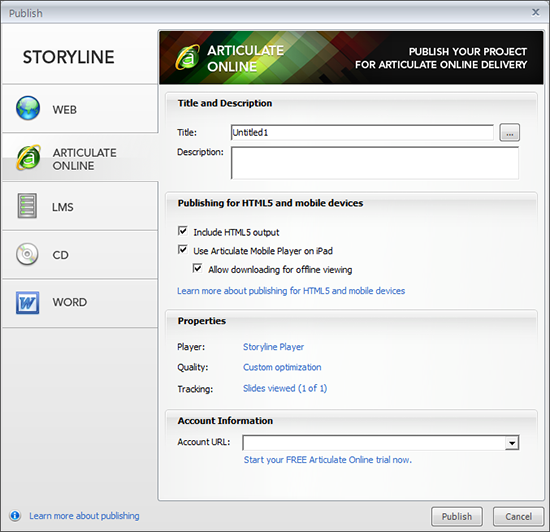Open Learn more about publishing link
The image size is (550, 532).
(84, 516)
